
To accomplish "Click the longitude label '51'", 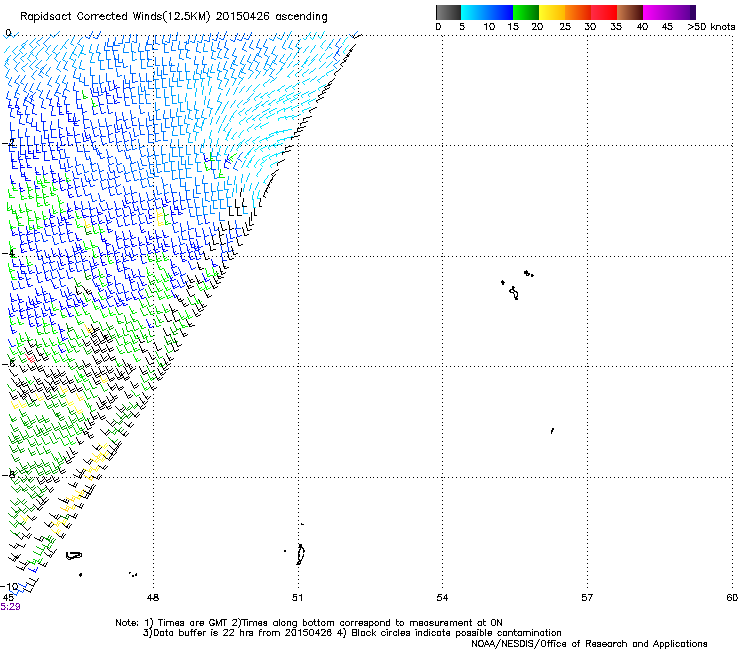I will coord(297,598).
